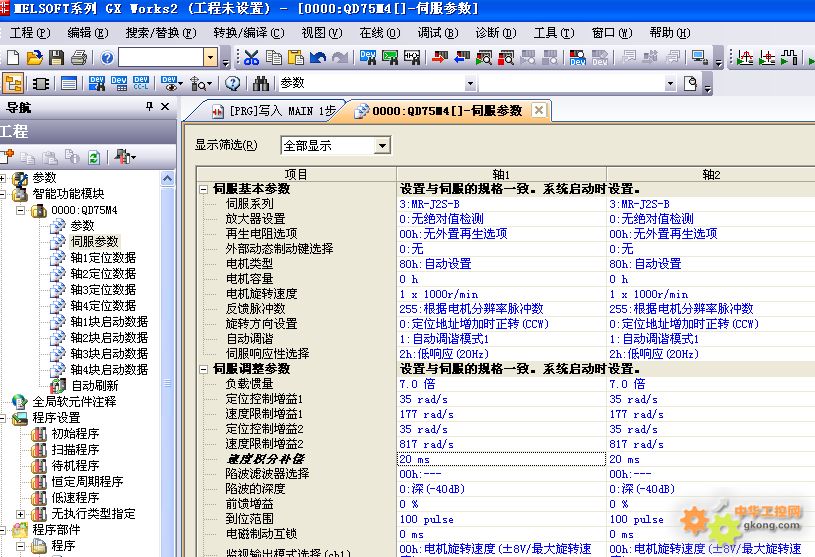Close the 0000:QD75M4[]-伺服参数 tab
The width and height of the screenshot is (815, 557).
coord(539,110)
